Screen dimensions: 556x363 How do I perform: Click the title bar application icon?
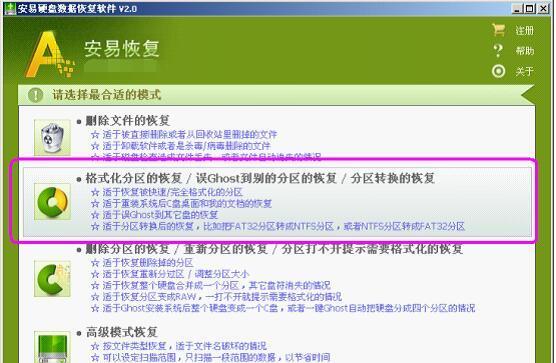10,9
